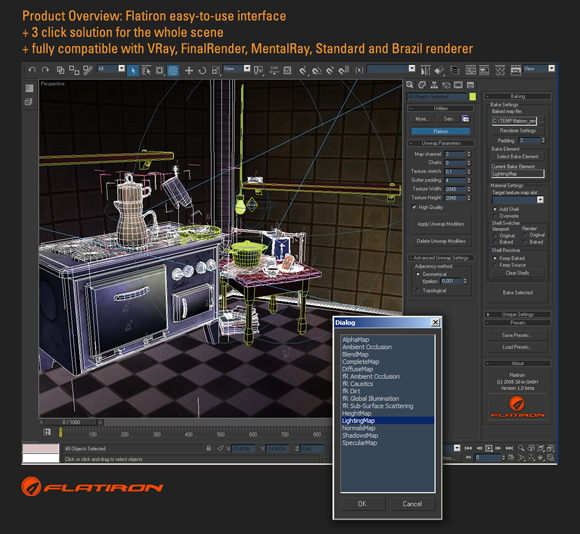Image resolution: width=580 pixels, height=534 pixels.
Task: Select the Keep Baked radio button
Action: [x=495, y=258]
